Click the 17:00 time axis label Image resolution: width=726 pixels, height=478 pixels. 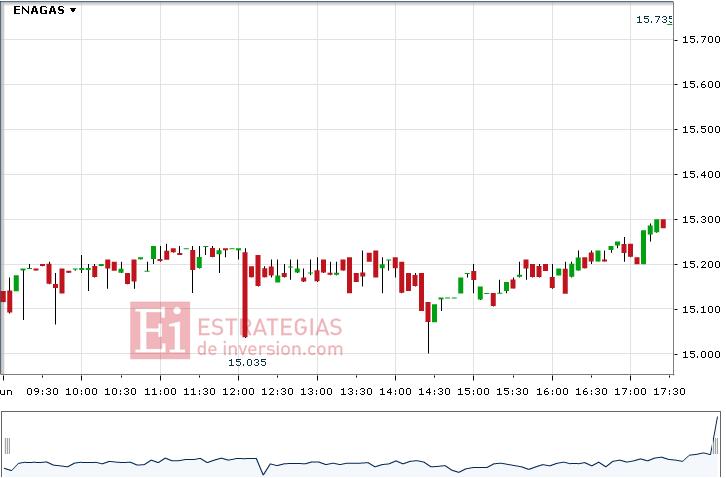point(630,391)
